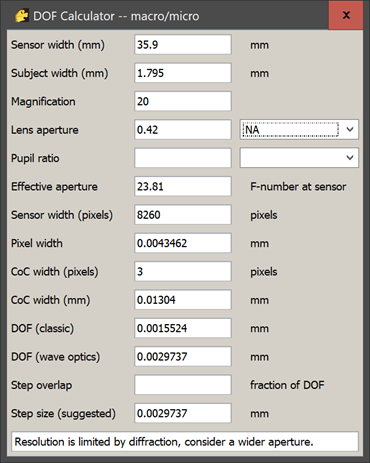
Task: Focus the empty Step overlap input box
Action: 183,385
